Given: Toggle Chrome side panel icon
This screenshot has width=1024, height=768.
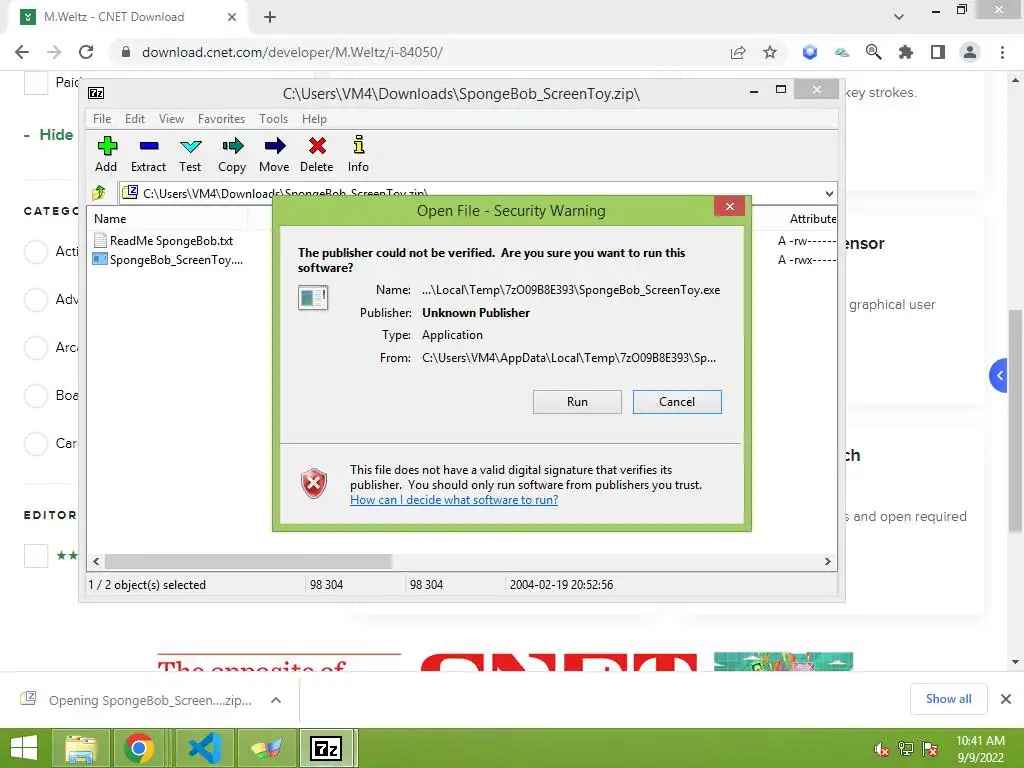Looking at the screenshot, I should tap(938, 52).
